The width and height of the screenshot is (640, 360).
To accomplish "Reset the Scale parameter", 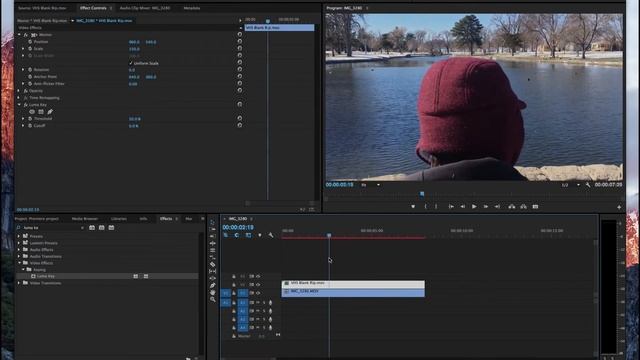I will pos(240,49).
